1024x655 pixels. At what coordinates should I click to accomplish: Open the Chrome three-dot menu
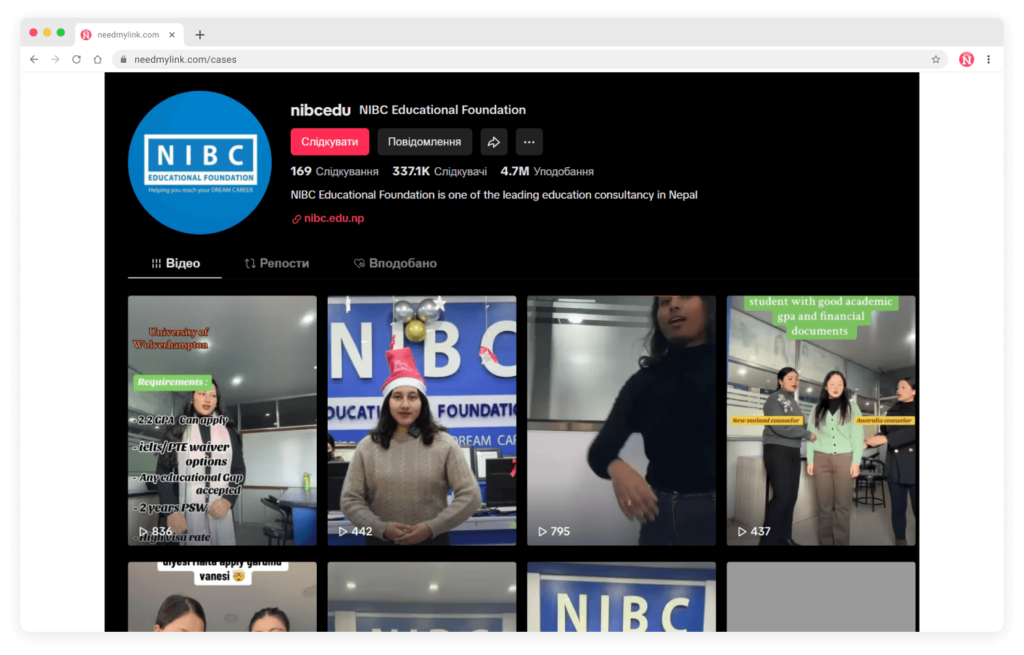989,59
